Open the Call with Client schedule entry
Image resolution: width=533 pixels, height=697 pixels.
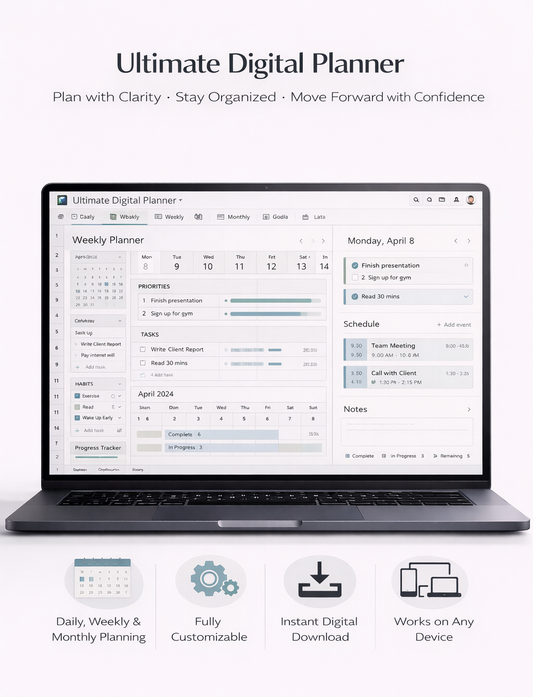408,377
